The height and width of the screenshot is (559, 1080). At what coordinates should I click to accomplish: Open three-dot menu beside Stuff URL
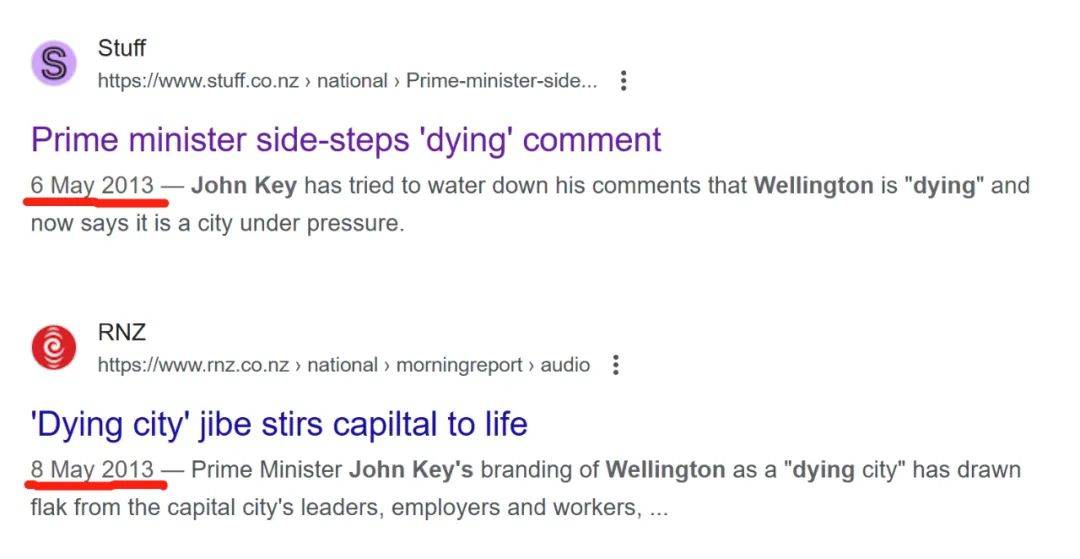click(624, 81)
